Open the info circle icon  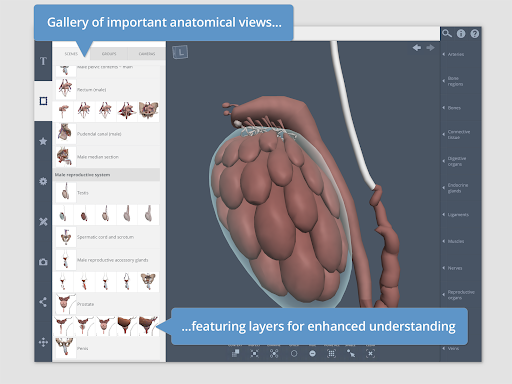461,34
